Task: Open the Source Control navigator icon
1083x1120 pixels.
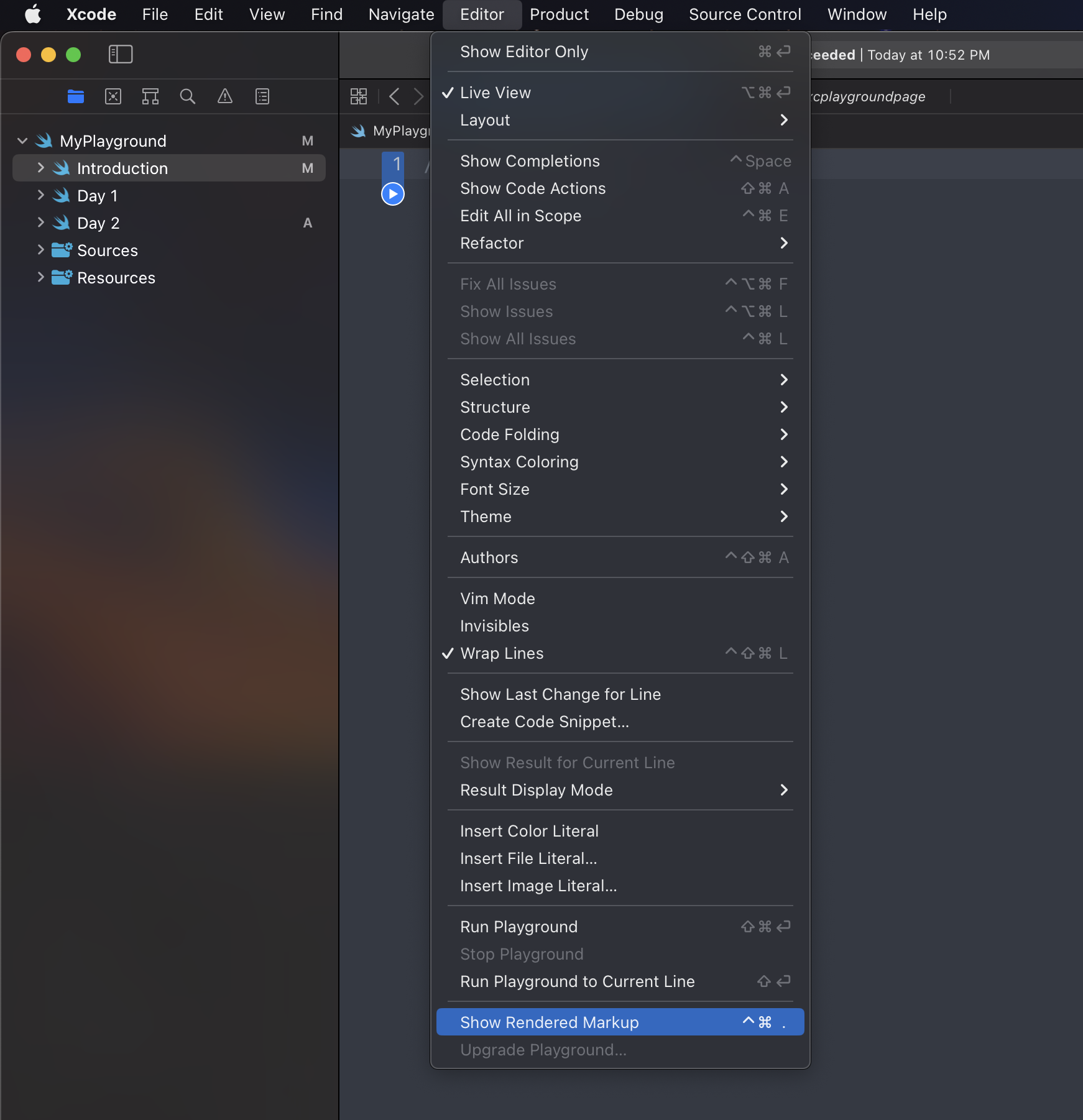Action: [113, 96]
